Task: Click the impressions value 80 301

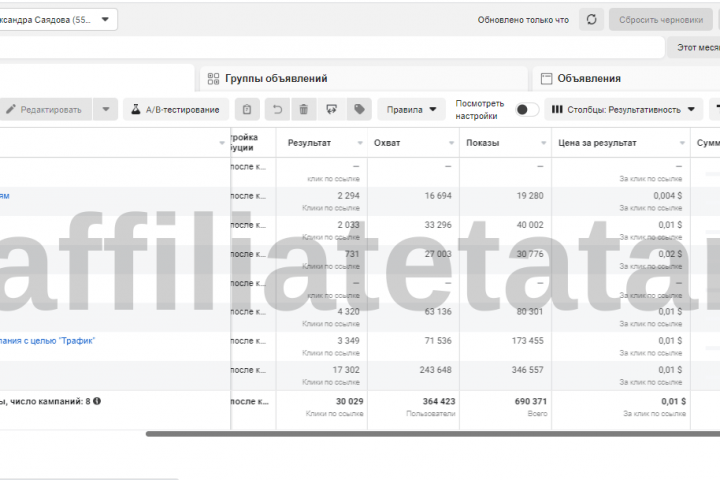Action: point(530,311)
